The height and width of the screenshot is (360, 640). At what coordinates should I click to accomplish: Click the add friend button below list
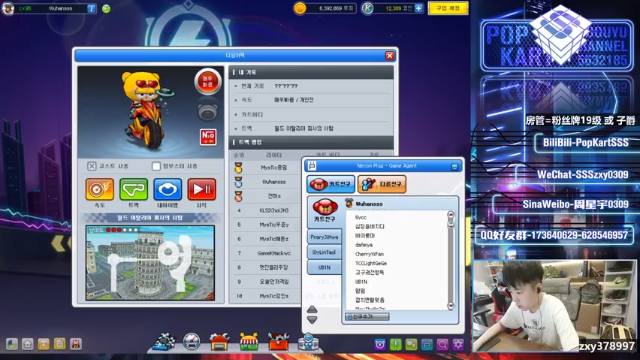pyautogui.click(x=367, y=317)
